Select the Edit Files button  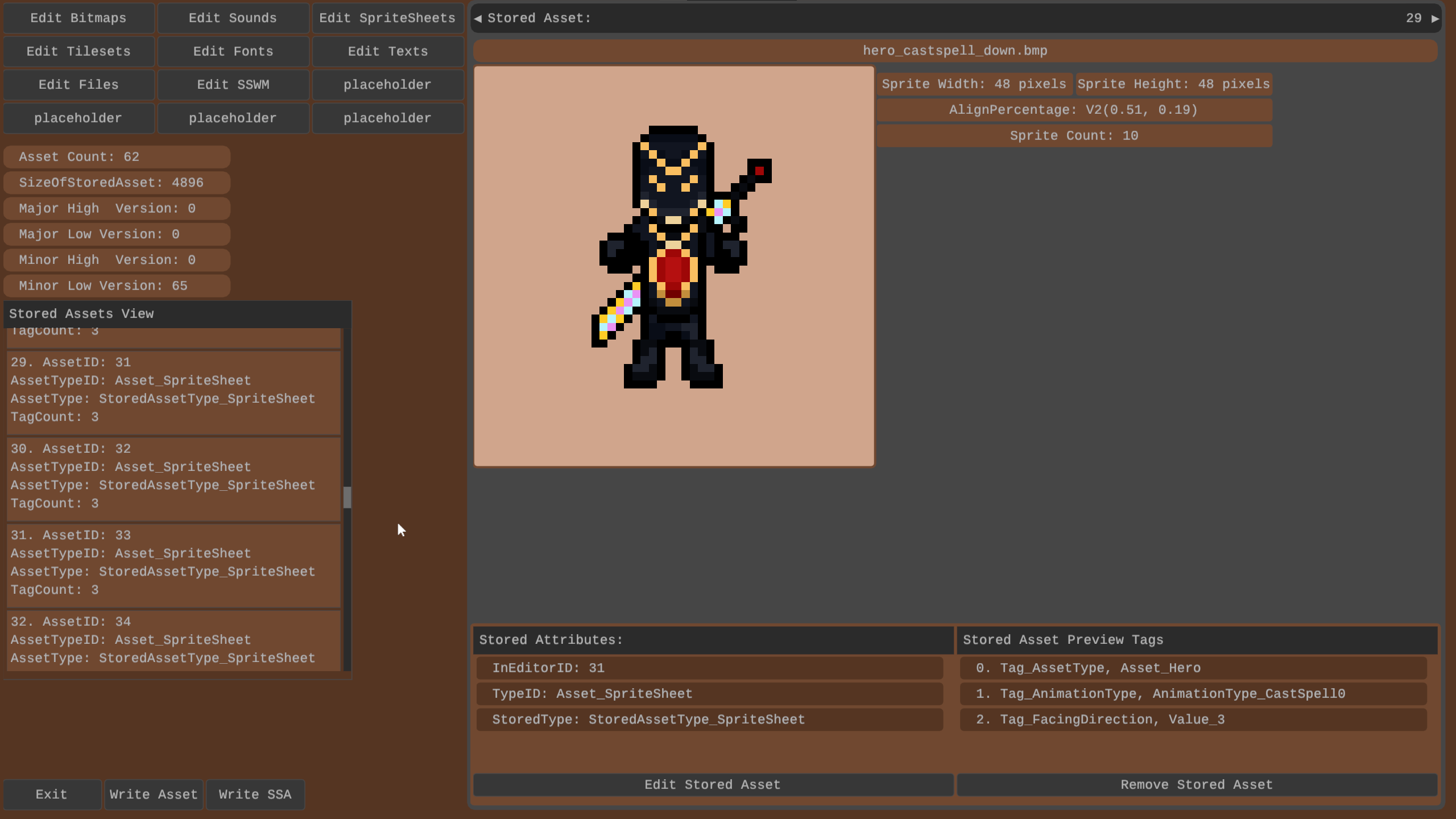point(78,85)
